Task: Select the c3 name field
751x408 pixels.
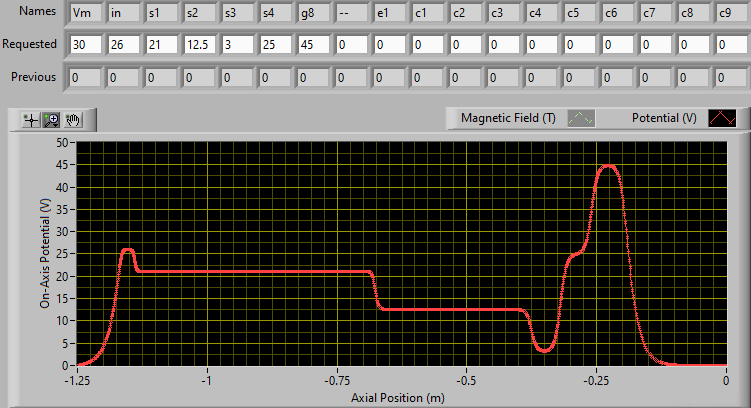Action: pos(504,13)
